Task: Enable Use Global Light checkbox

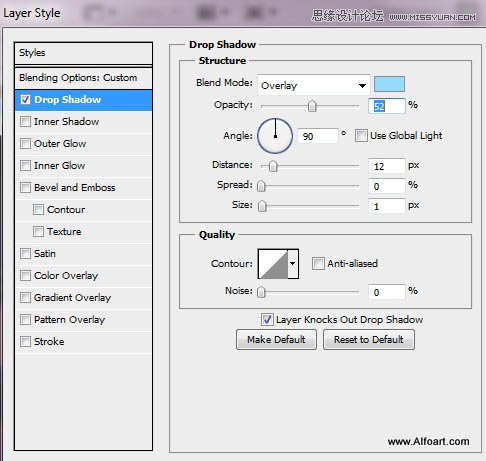Action: point(361,136)
